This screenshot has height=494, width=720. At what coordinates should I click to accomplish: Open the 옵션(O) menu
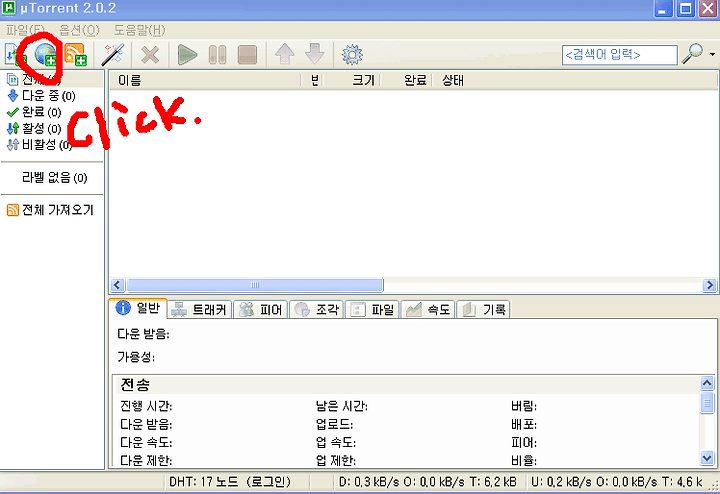[79, 30]
